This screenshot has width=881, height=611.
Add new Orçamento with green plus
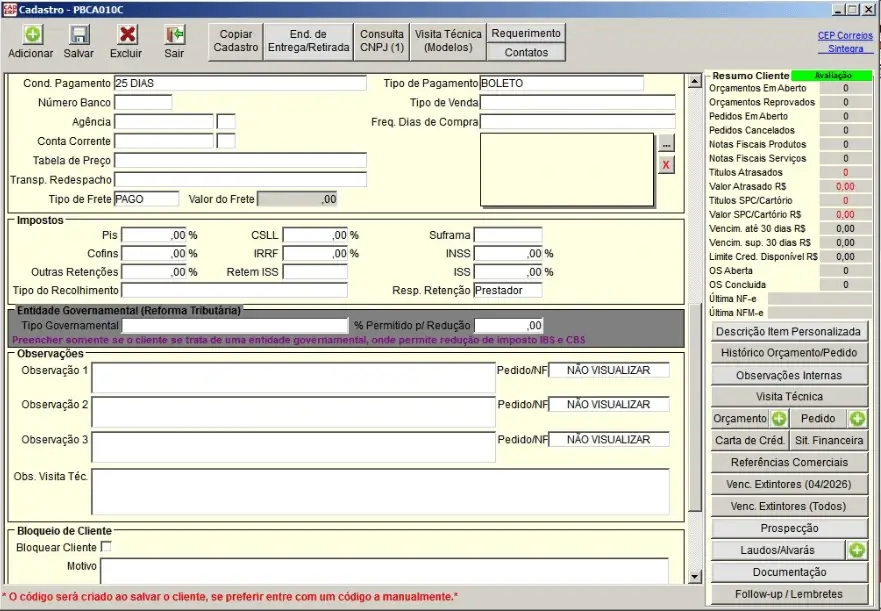tap(779, 419)
